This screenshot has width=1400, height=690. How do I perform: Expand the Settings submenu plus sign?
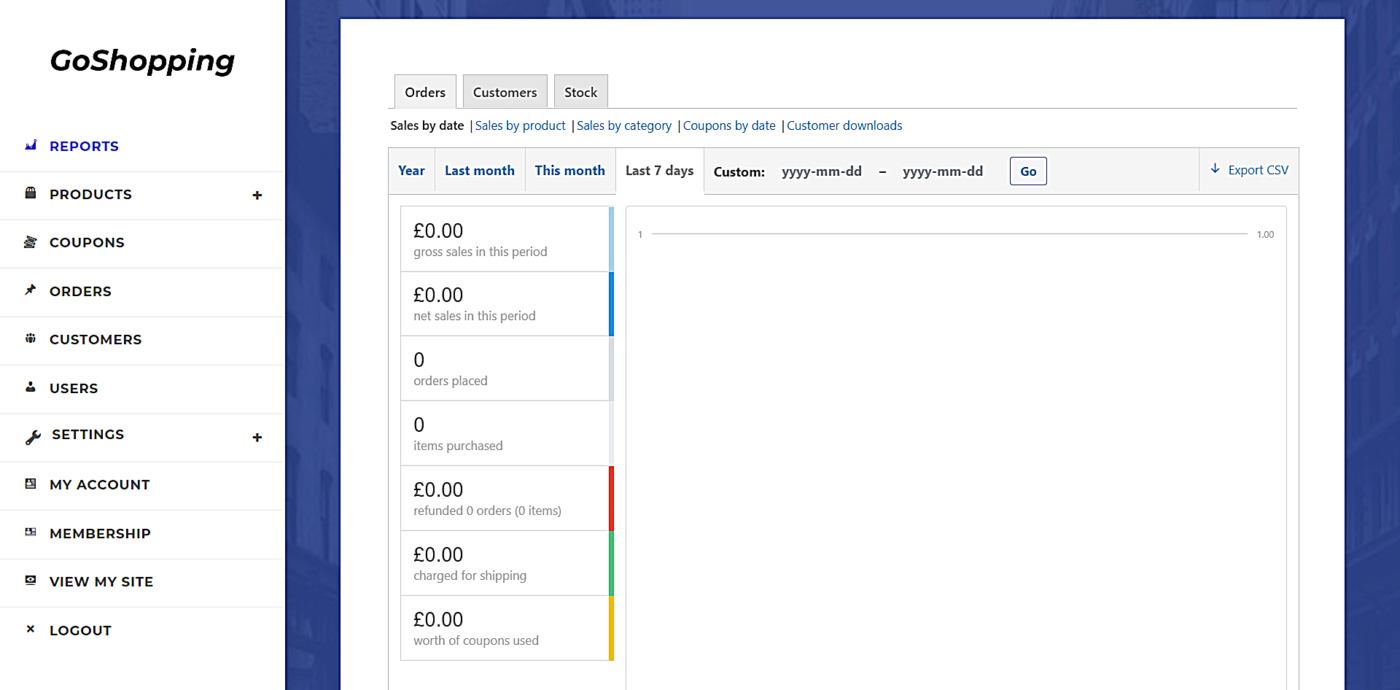pos(257,437)
